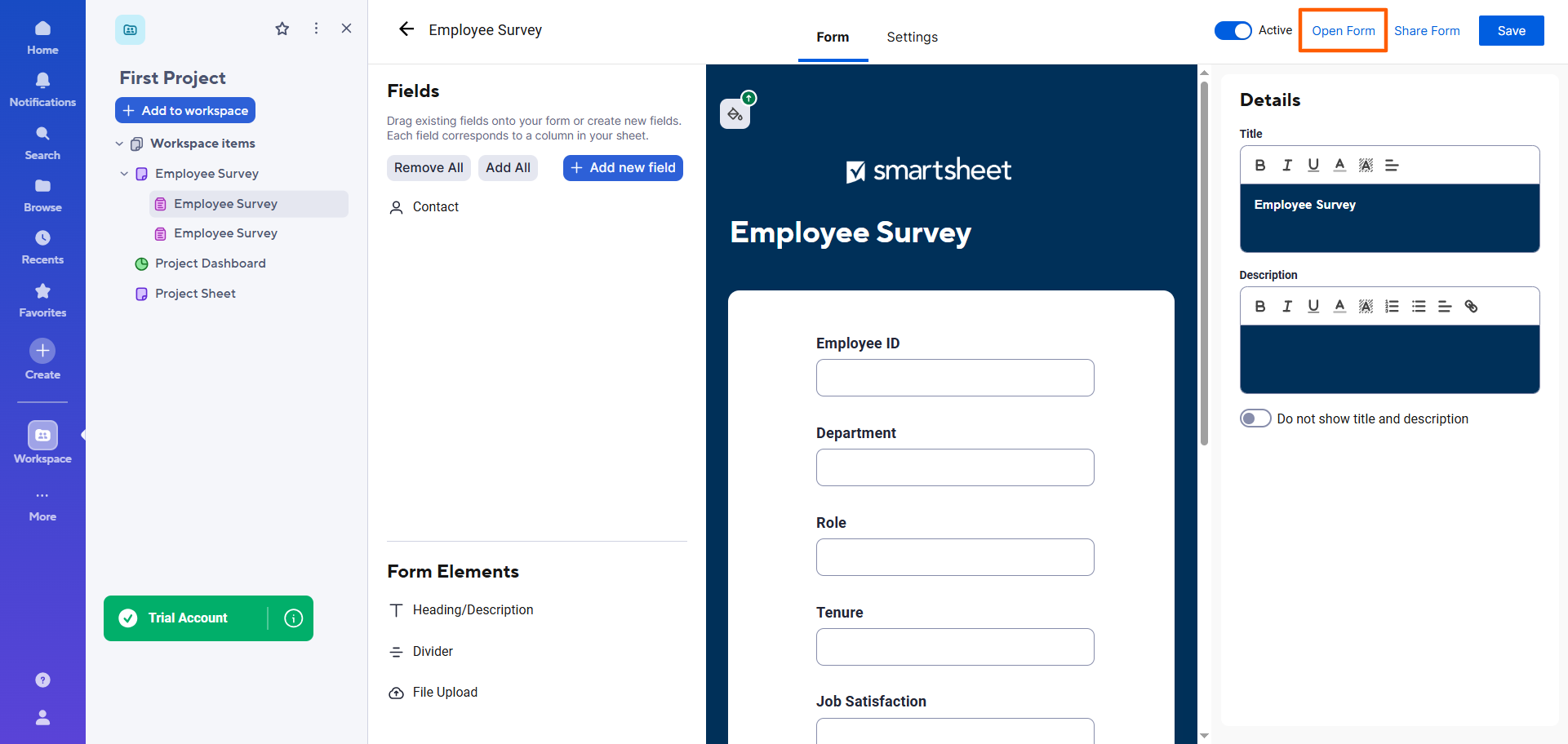This screenshot has width=1568, height=744.
Task: Save the form
Action: tap(1511, 31)
